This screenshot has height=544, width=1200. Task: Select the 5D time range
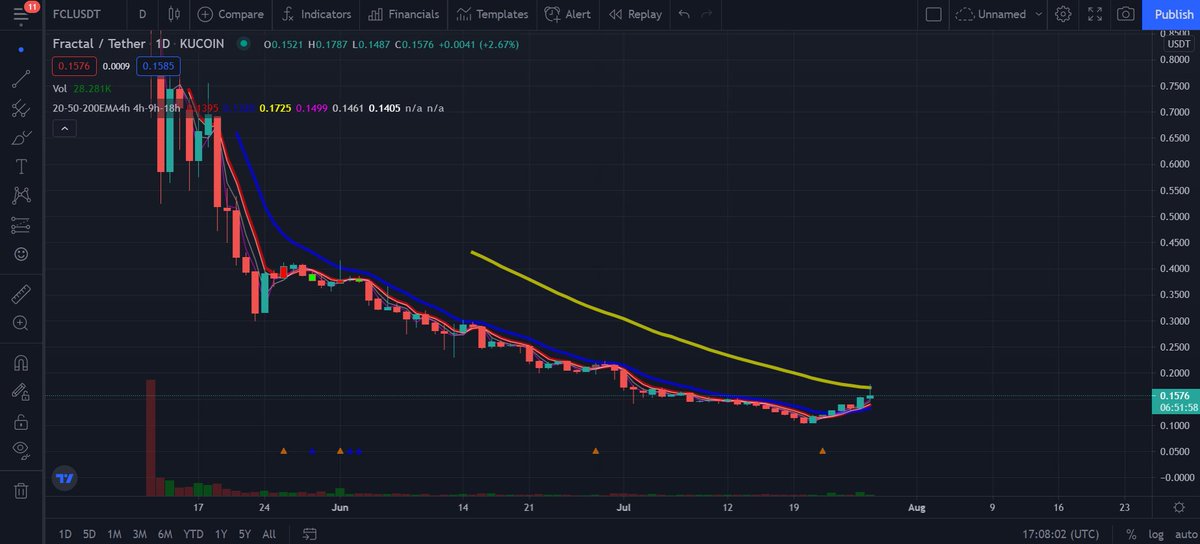pos(89,534)
